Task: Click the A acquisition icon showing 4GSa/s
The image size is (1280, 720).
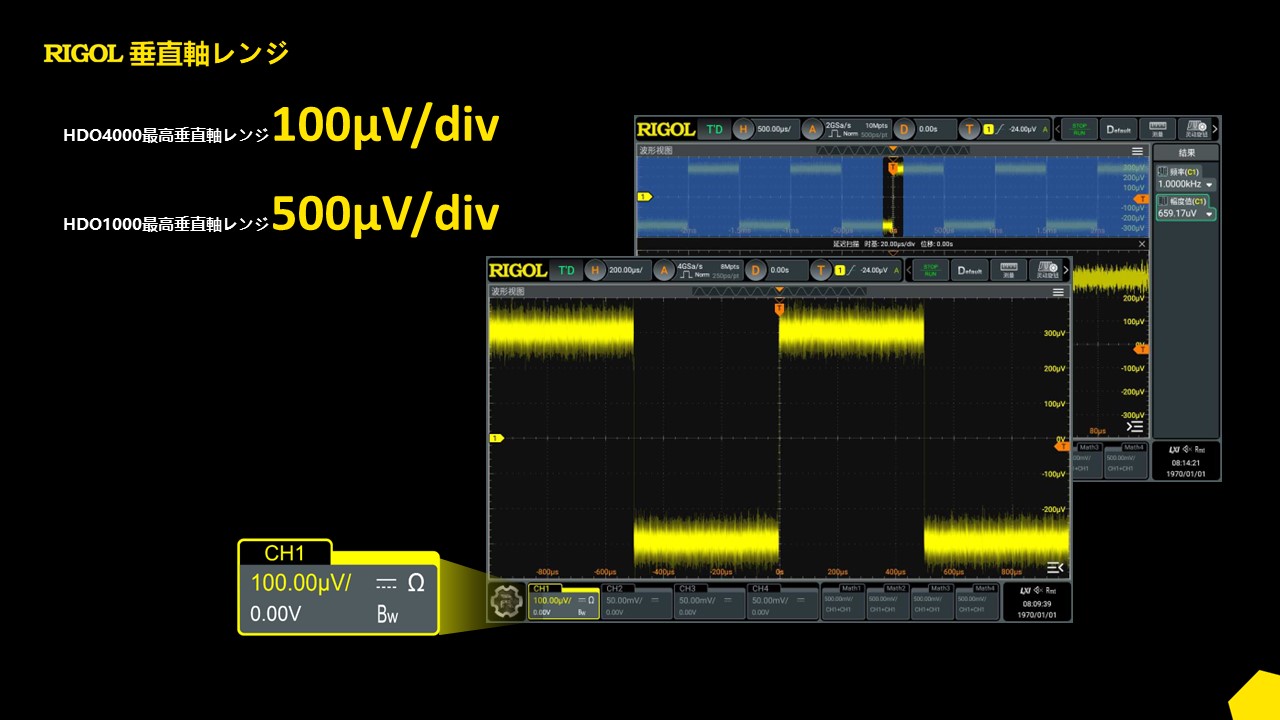Action: 665,270
